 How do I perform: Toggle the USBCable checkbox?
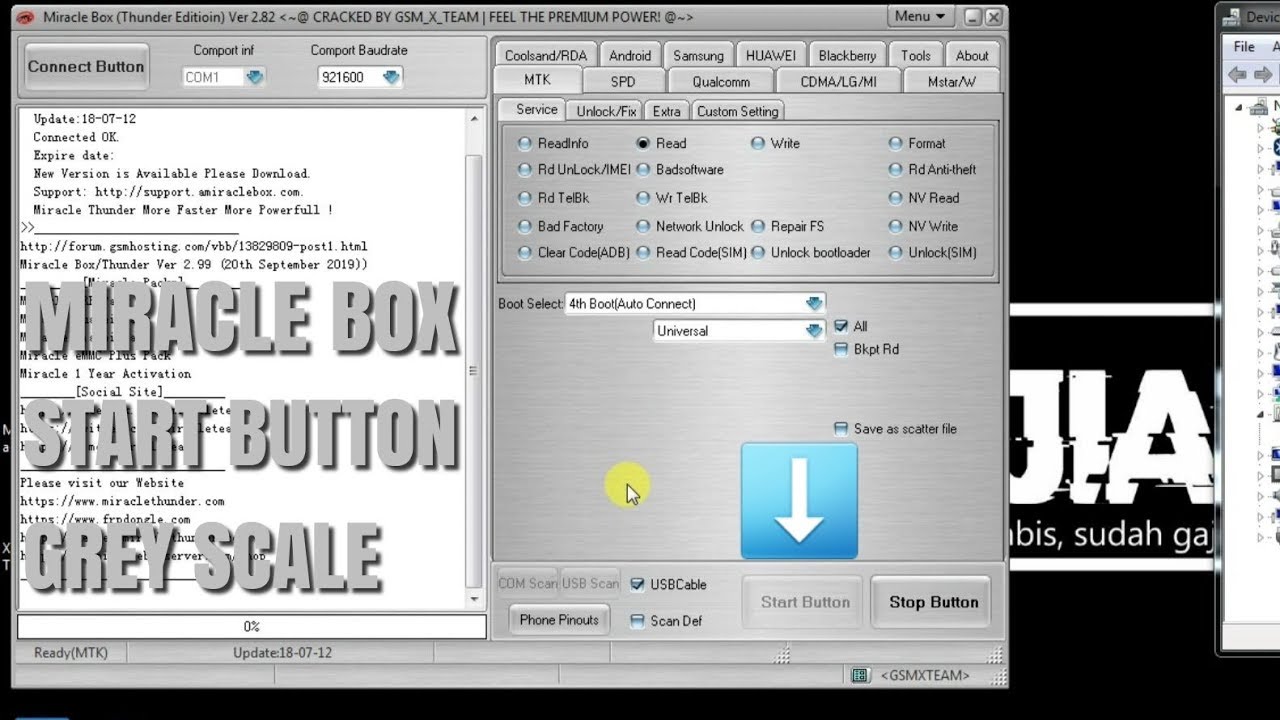tap(637, 585)
